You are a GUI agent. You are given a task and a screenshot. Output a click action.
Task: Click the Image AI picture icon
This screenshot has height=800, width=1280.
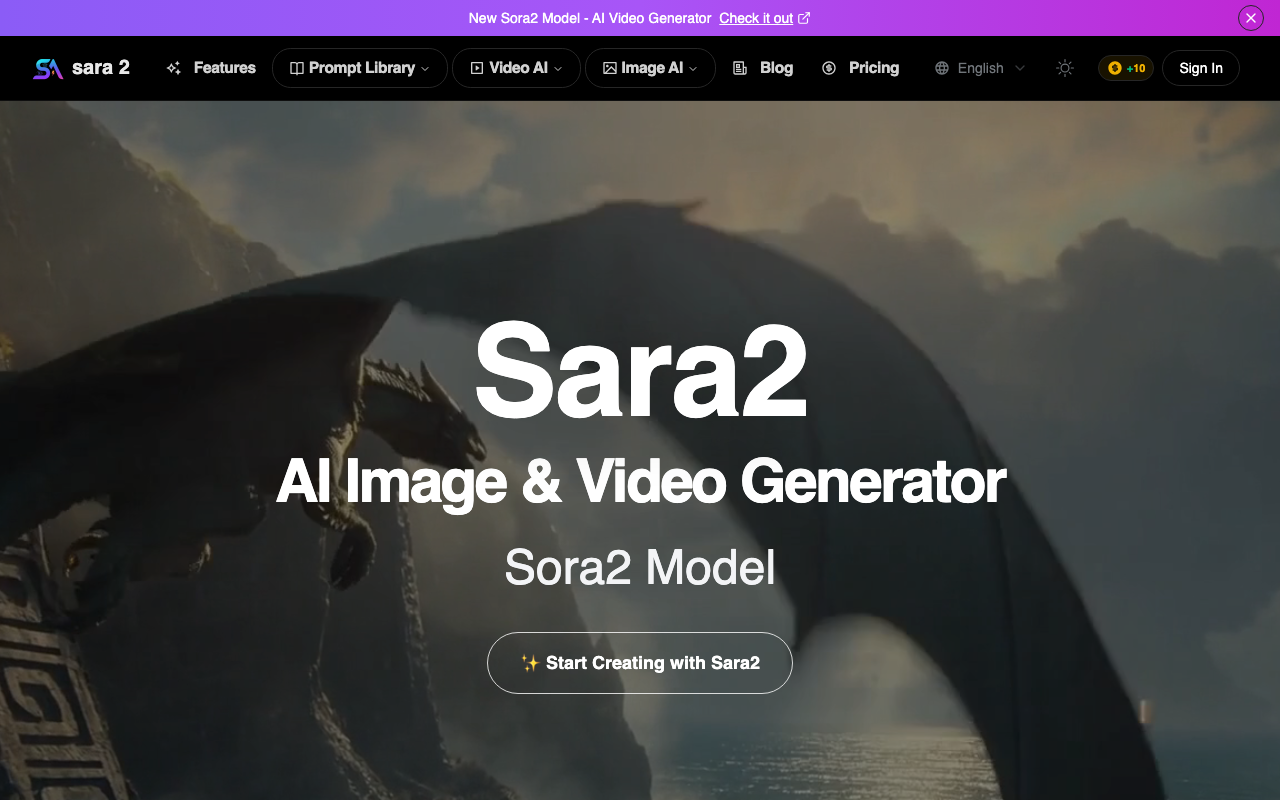pos(610,68)
